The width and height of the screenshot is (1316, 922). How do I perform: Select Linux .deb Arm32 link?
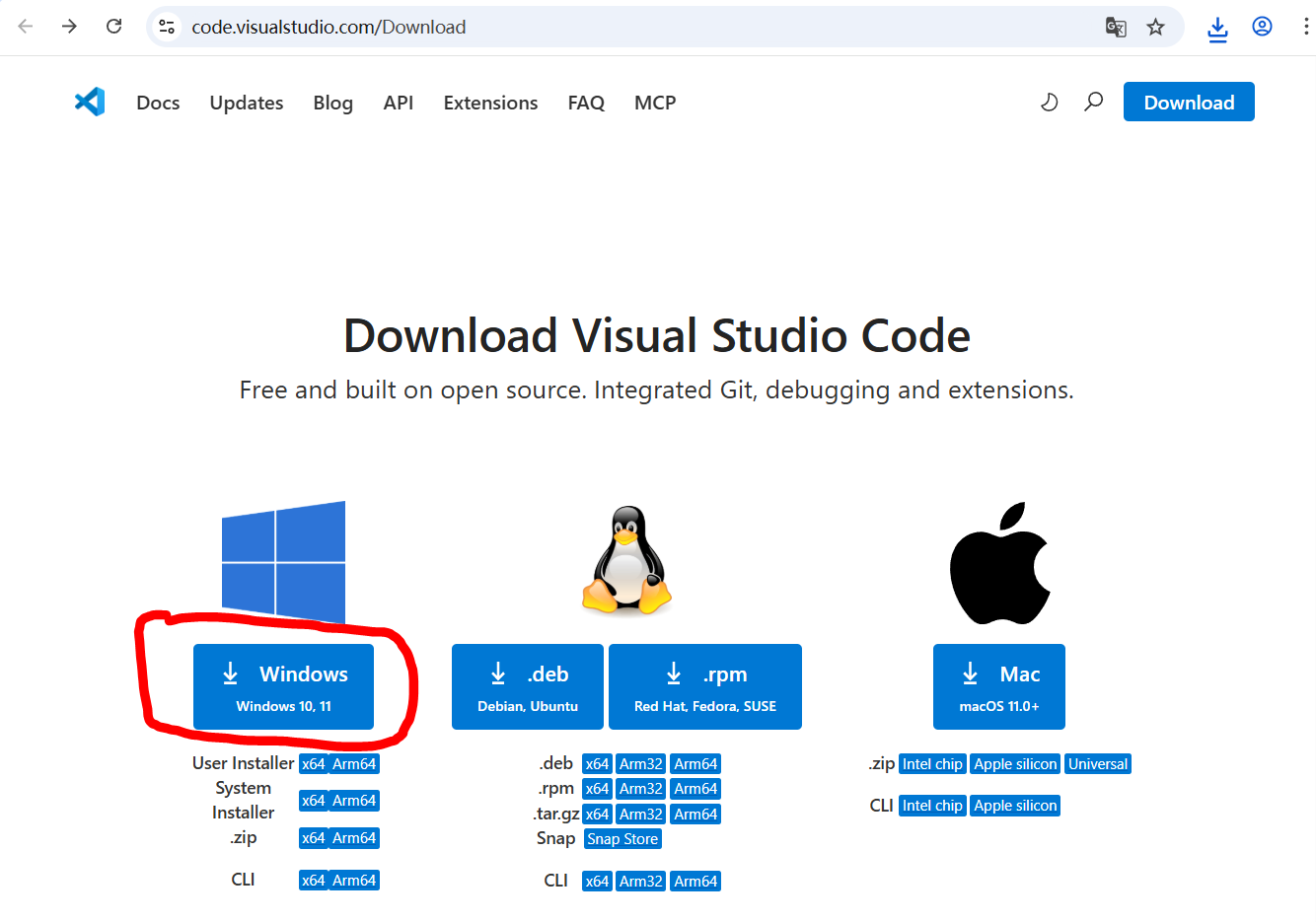641,764
